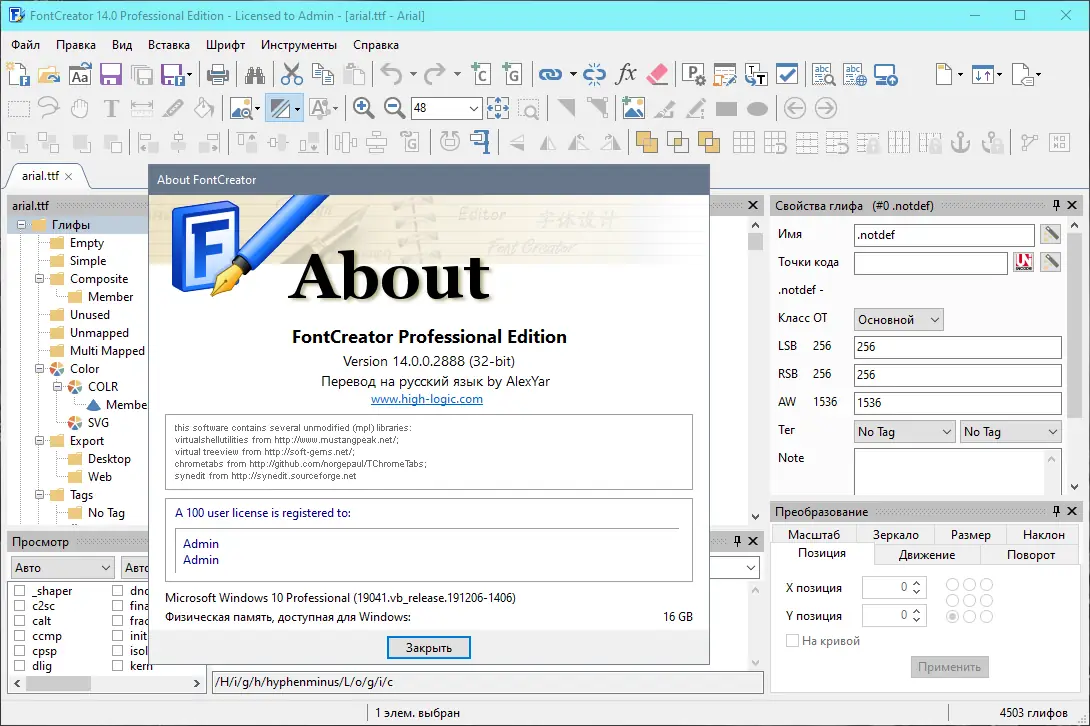This screenshot has height=726, width=1090.
Task: Open the Инструменты menu
Action: coord(299,45)
